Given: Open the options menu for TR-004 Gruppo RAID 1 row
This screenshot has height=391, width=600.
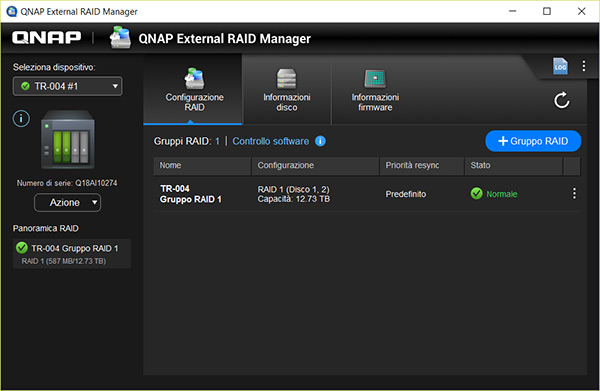Looking at the screenshot, I should coord(574,194).
